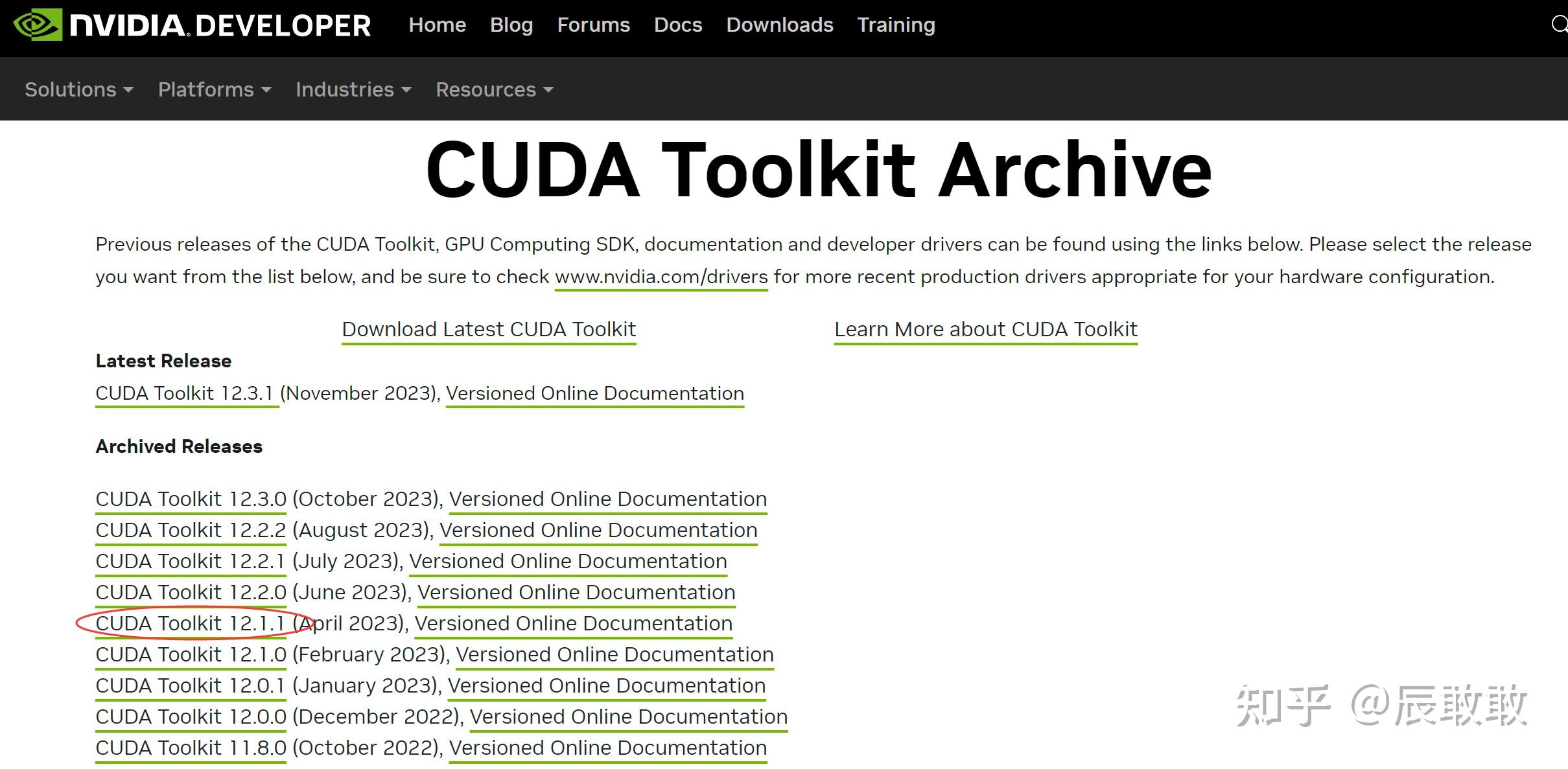This screenshot has height=769, width=1568.
Task: Expand the Solutions dropdown menu
Action: (78, 89)
